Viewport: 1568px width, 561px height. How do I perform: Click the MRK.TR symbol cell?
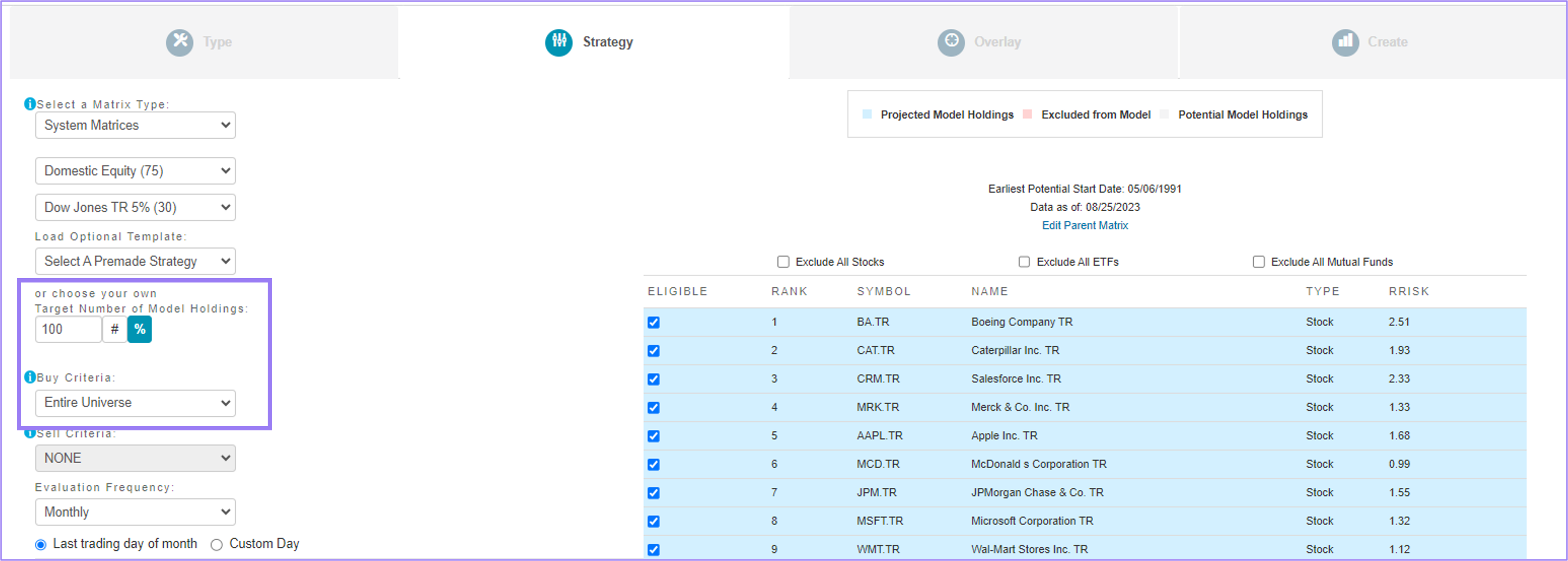(878, 407)
